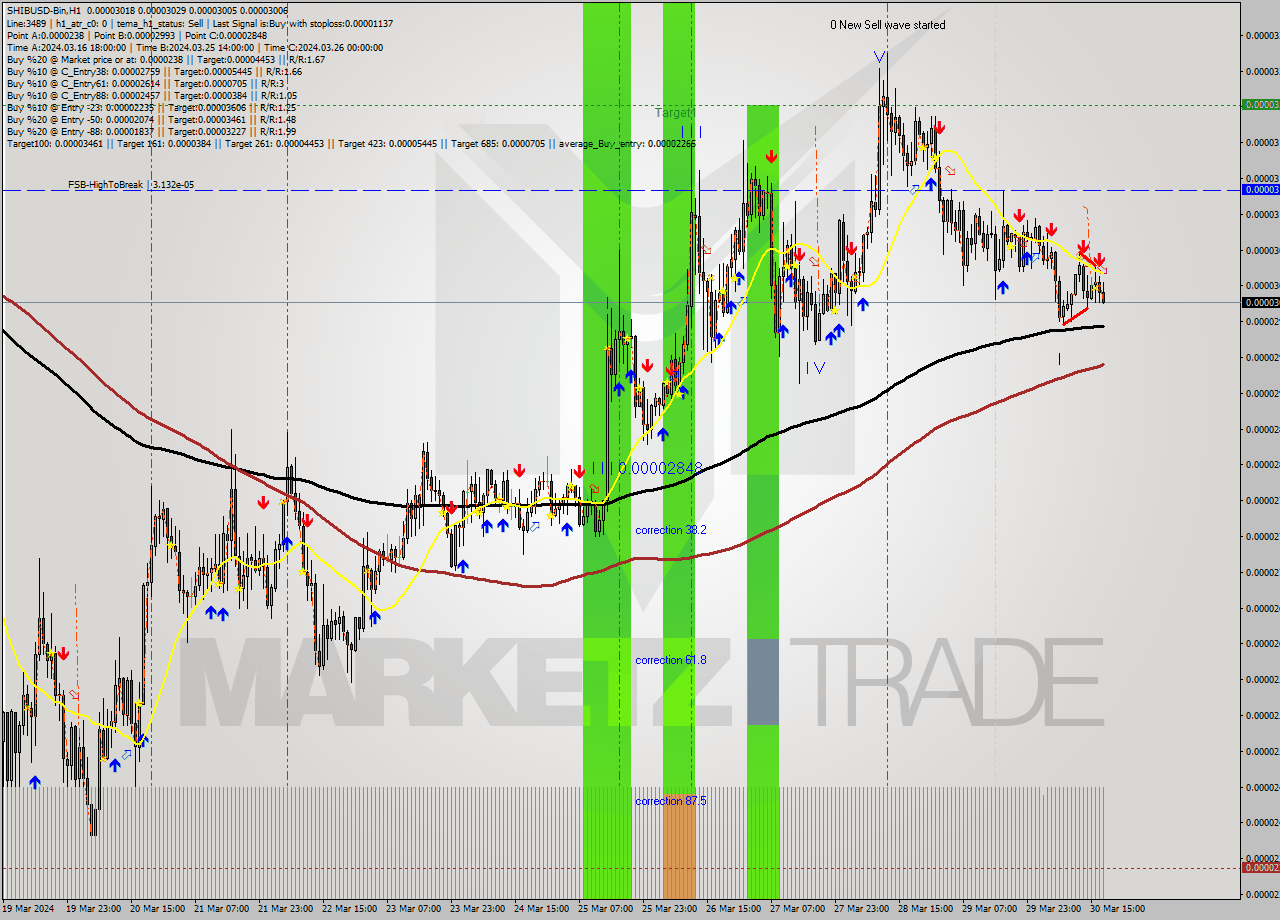
Task: Click the 'correction 87.5' label
Action: 671,801
